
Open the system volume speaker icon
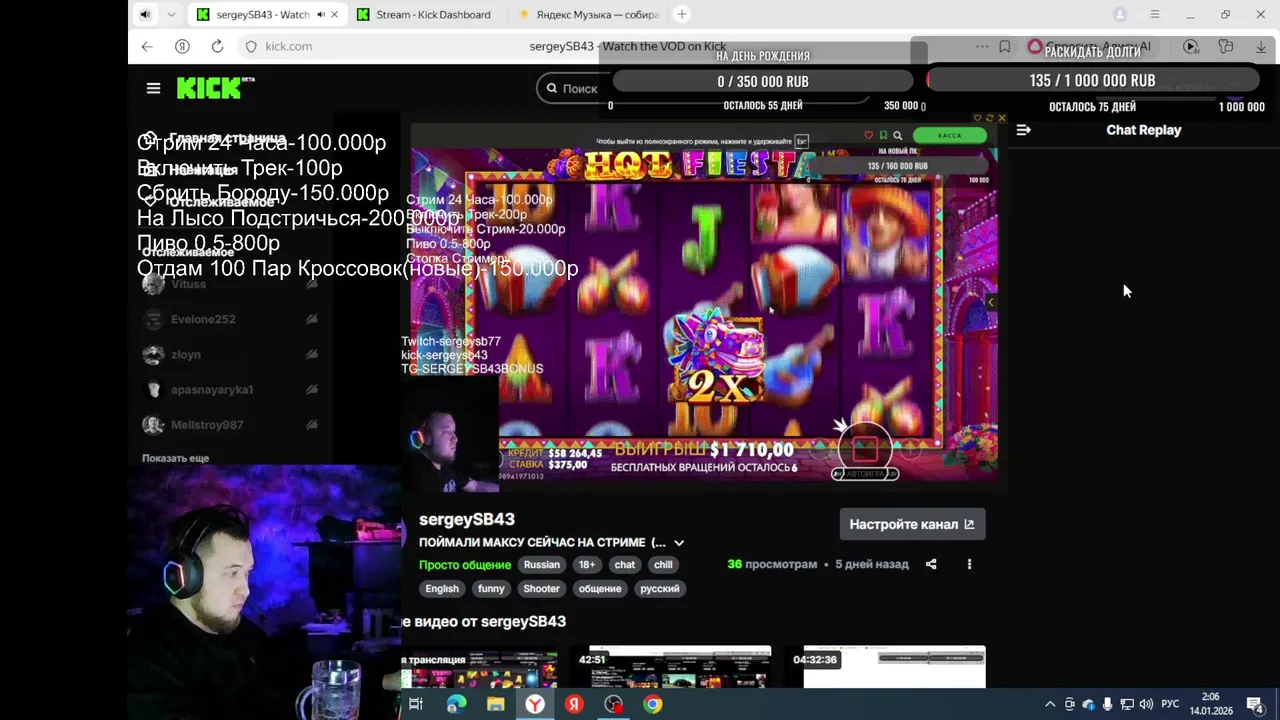1146,704
